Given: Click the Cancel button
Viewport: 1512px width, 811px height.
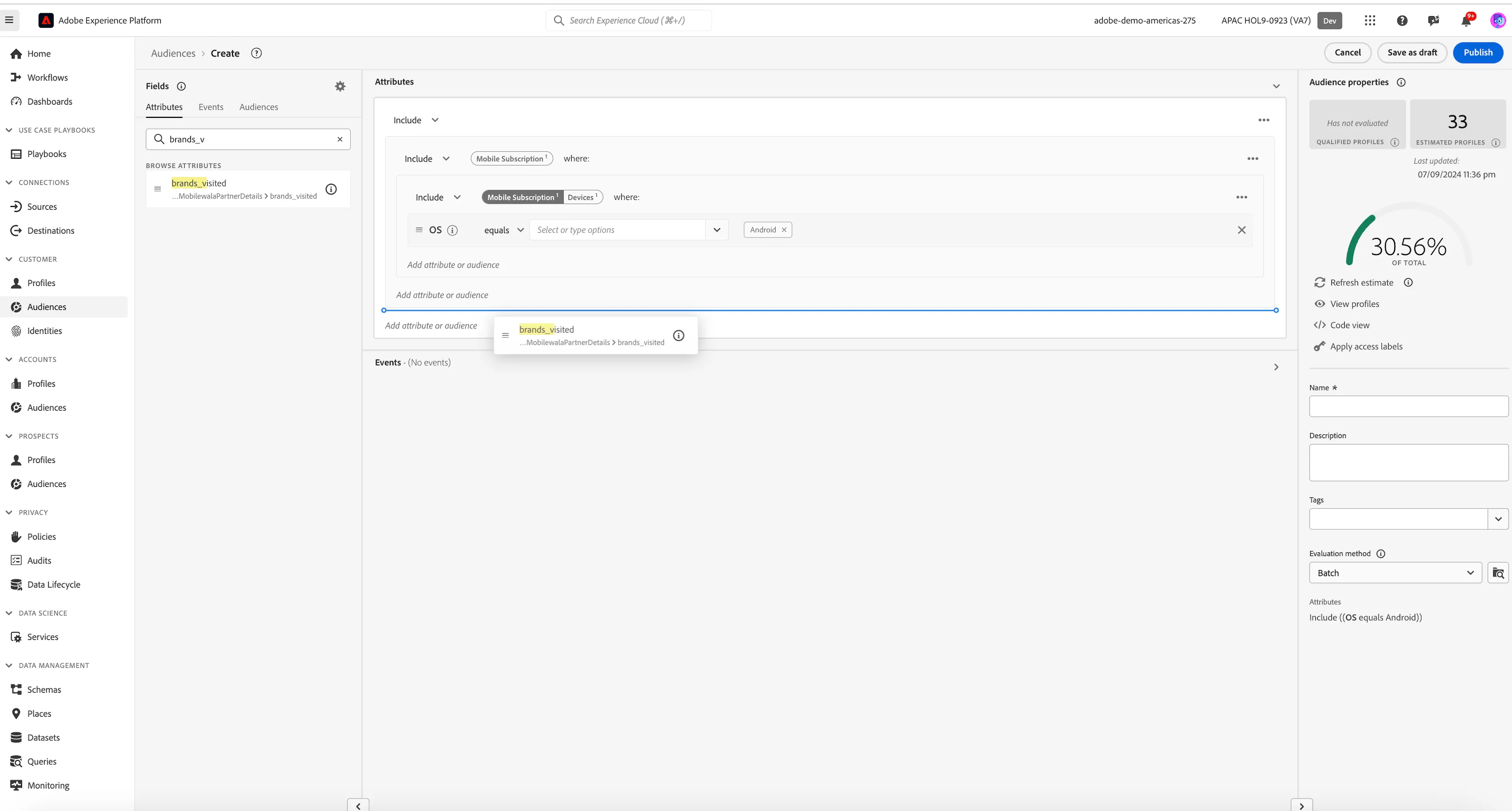Looking at the screenshot, I should 1347,52.
